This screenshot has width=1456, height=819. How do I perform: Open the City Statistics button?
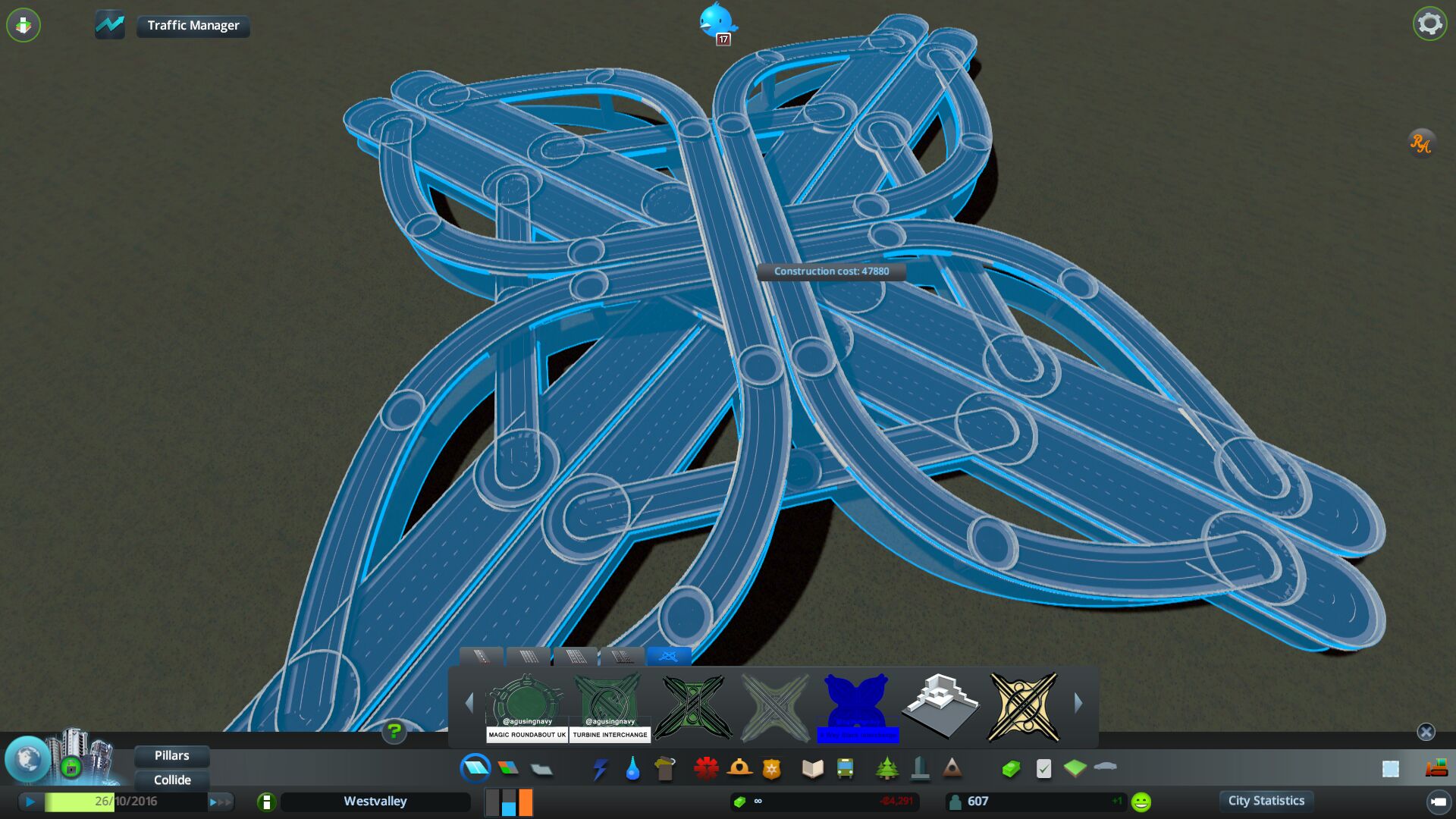[1266, 801]
